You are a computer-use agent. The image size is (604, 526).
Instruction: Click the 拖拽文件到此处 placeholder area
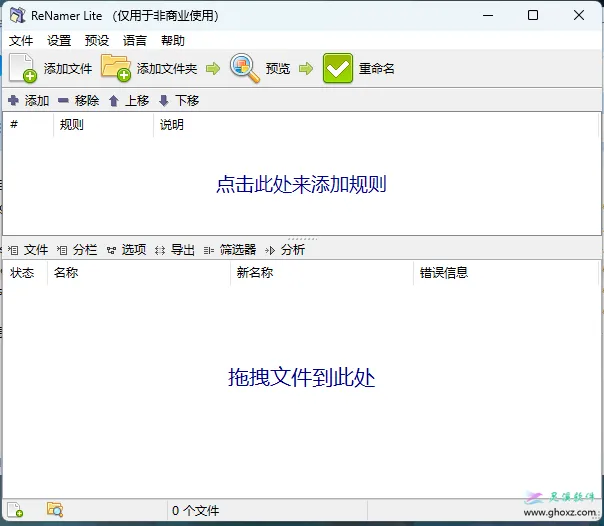(301, 377)
